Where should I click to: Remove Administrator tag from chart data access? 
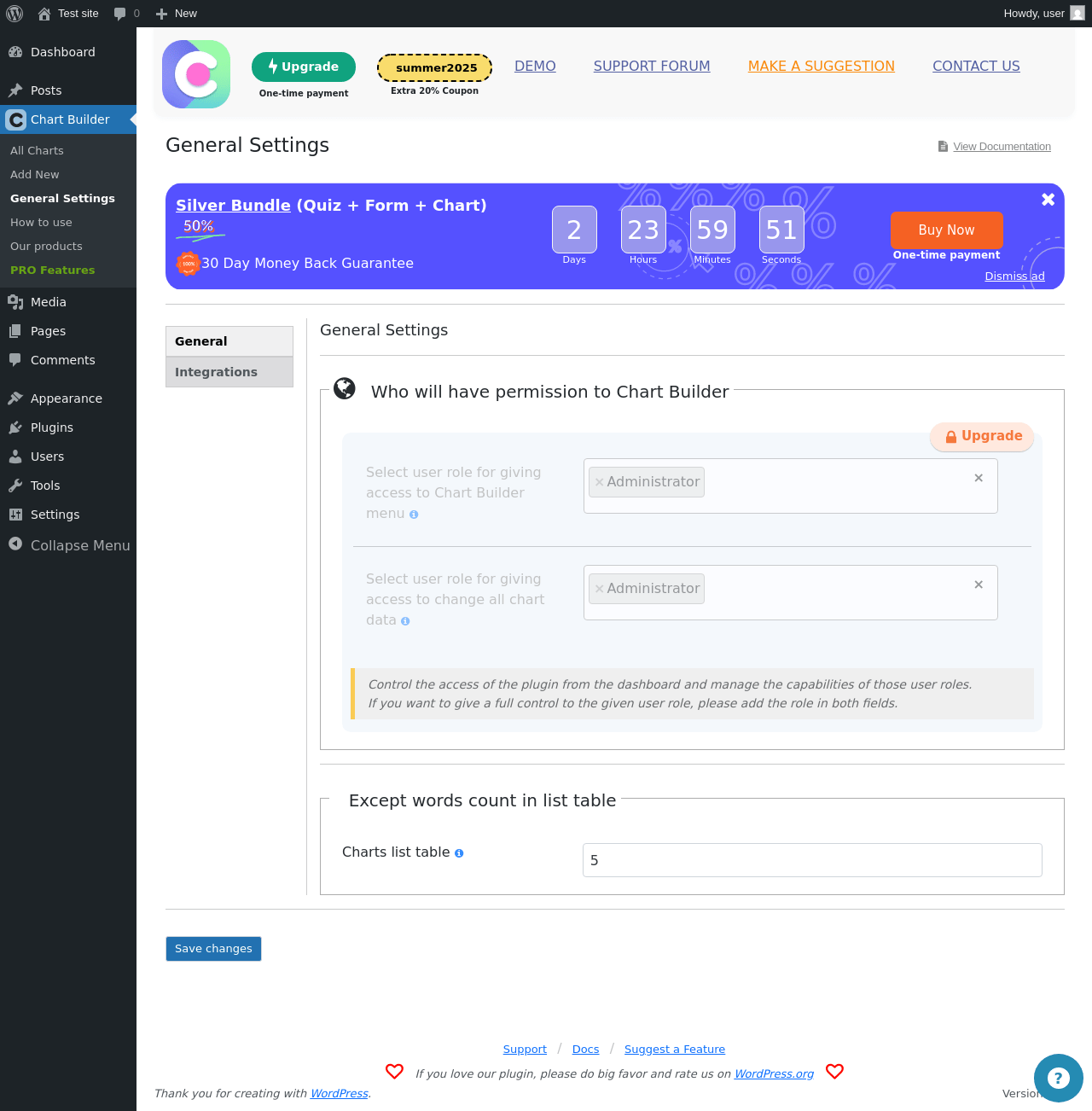(600, 589)
